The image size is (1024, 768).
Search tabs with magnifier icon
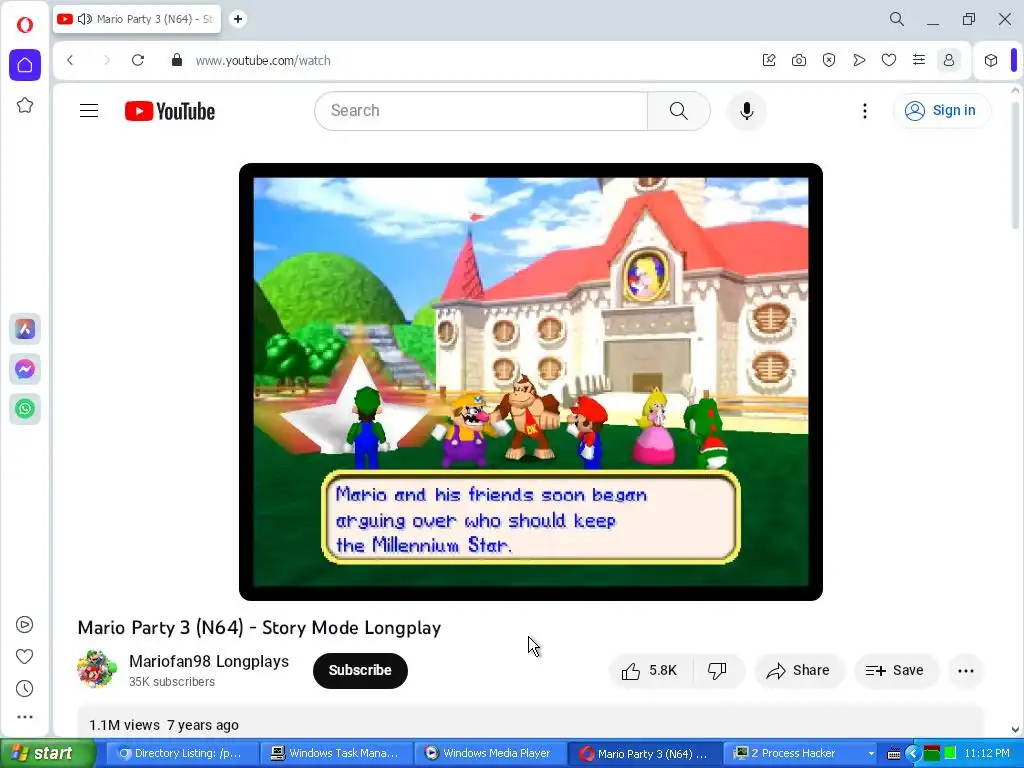click(x=897, y=19)
